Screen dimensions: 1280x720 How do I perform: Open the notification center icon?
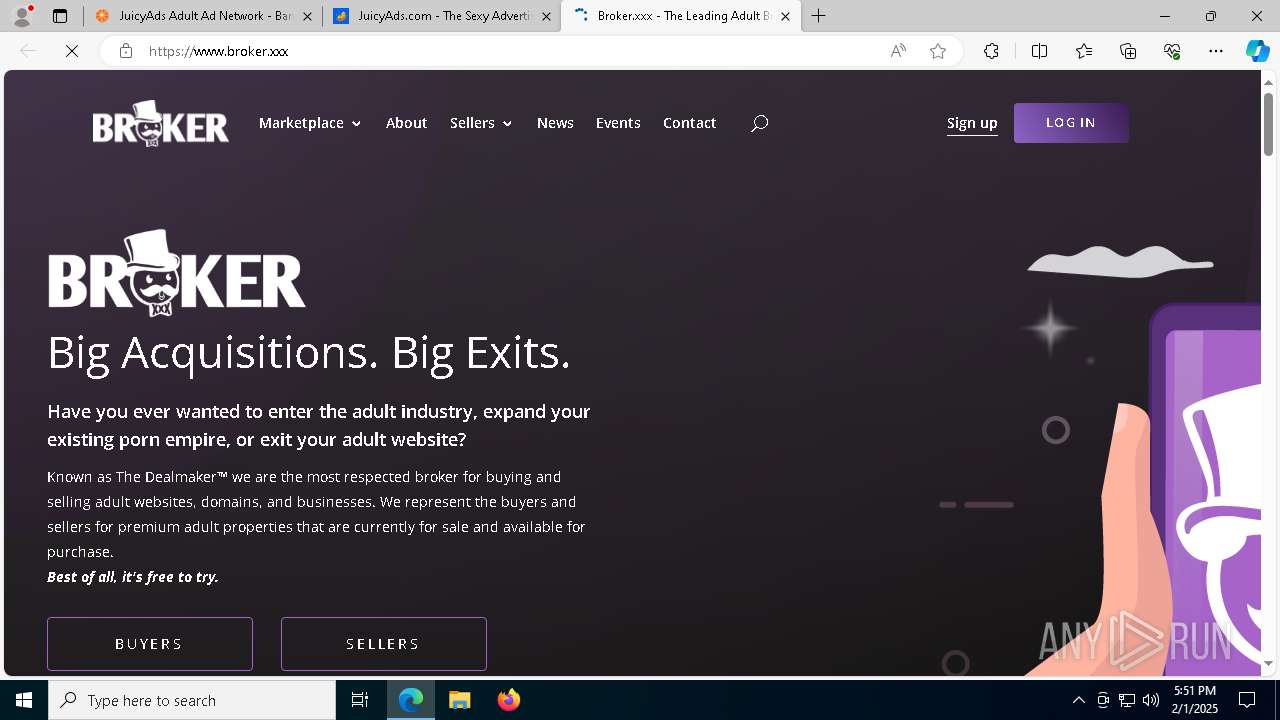pos(1247,700)
